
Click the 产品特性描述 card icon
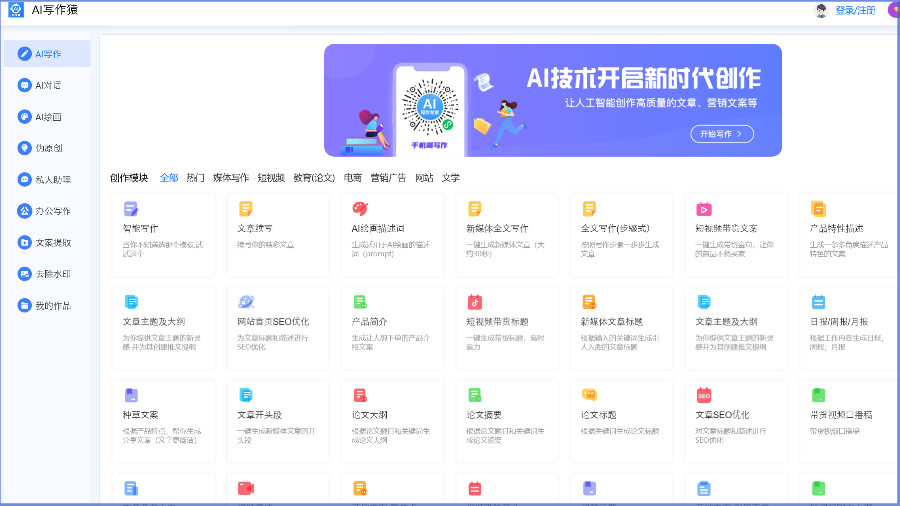coord(818,209)
